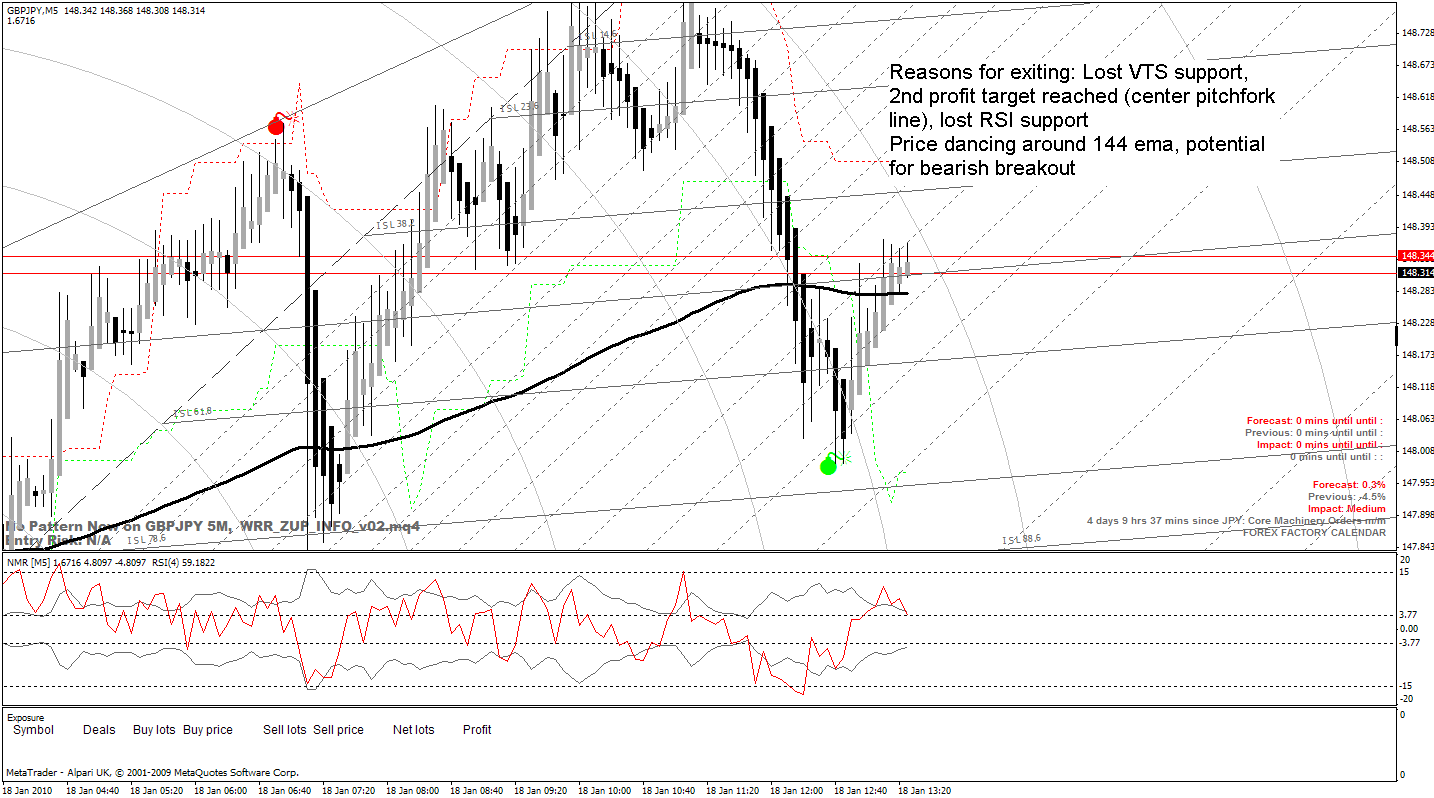Click the "Reasons for exiting" annotation text
This screenshot has width=1434, height=798.
point(1082,120)
